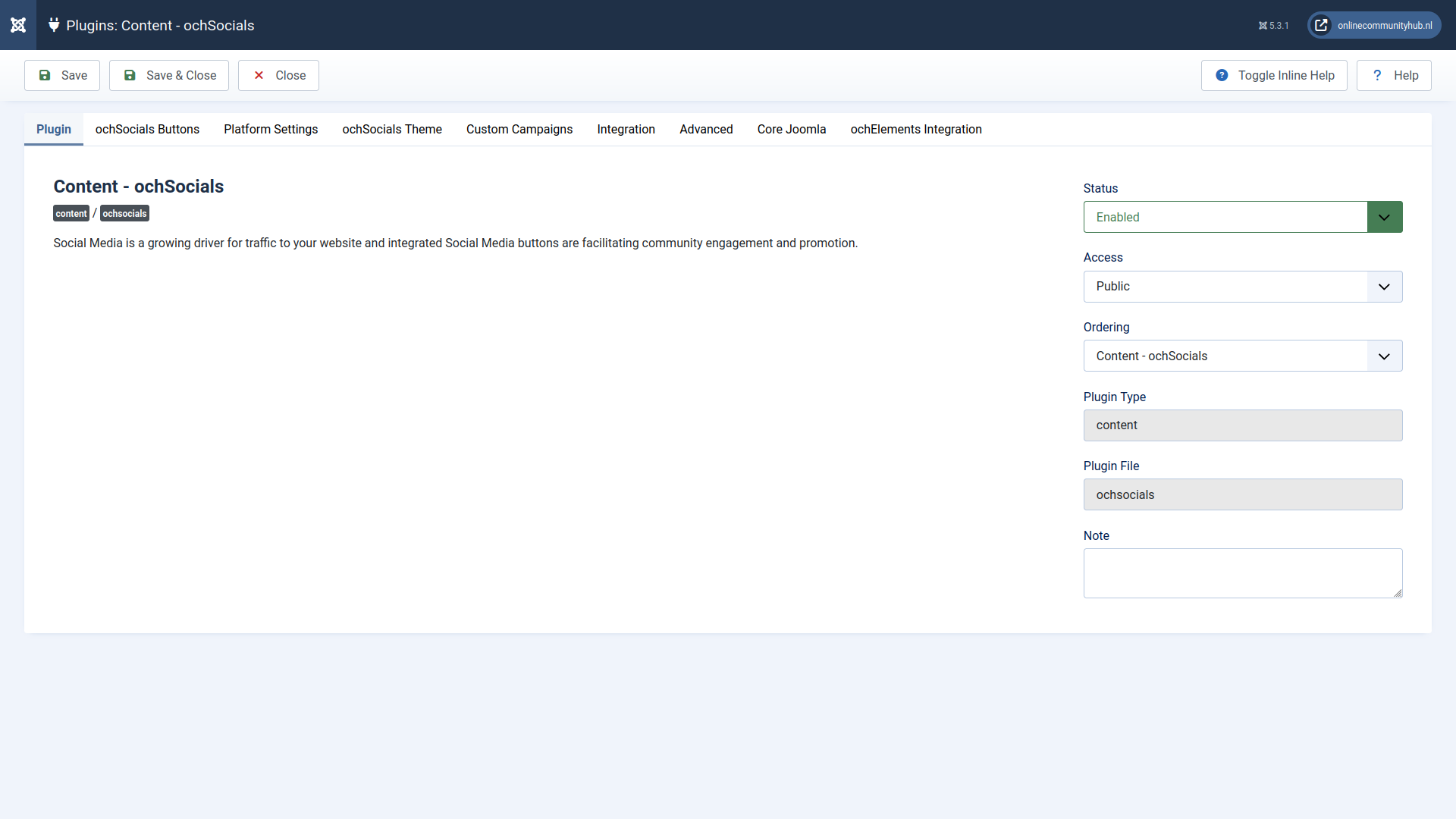This screenshot has width=1456, height=819.
Task: Go to the Integration tab
Action: tap(626, 129)
